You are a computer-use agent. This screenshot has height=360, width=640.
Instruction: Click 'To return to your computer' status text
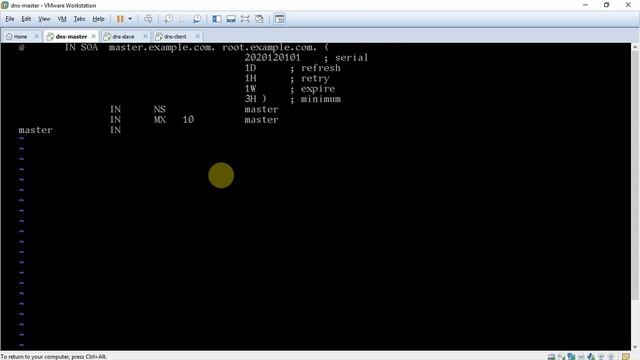coord(53,357)
